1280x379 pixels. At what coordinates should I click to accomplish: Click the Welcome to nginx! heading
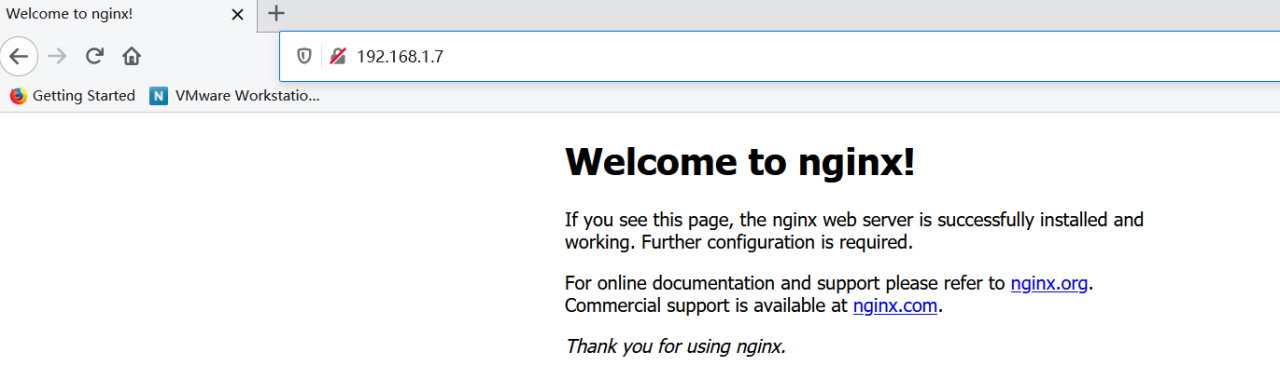click(x=740, y=161)
